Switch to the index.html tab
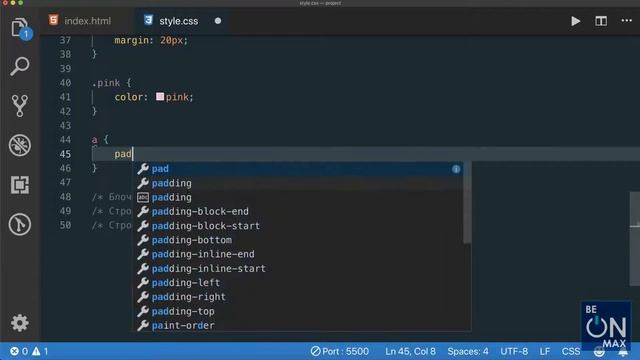This screenshot has width=640, height=360. coord(87,21)
